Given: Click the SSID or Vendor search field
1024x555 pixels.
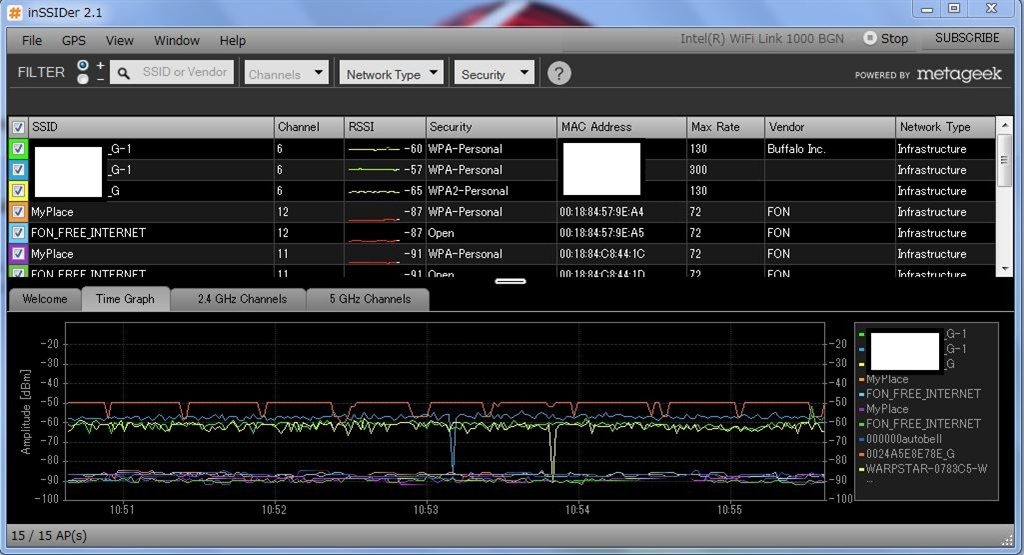Looking at the screenshot, I should coord(185,72).
